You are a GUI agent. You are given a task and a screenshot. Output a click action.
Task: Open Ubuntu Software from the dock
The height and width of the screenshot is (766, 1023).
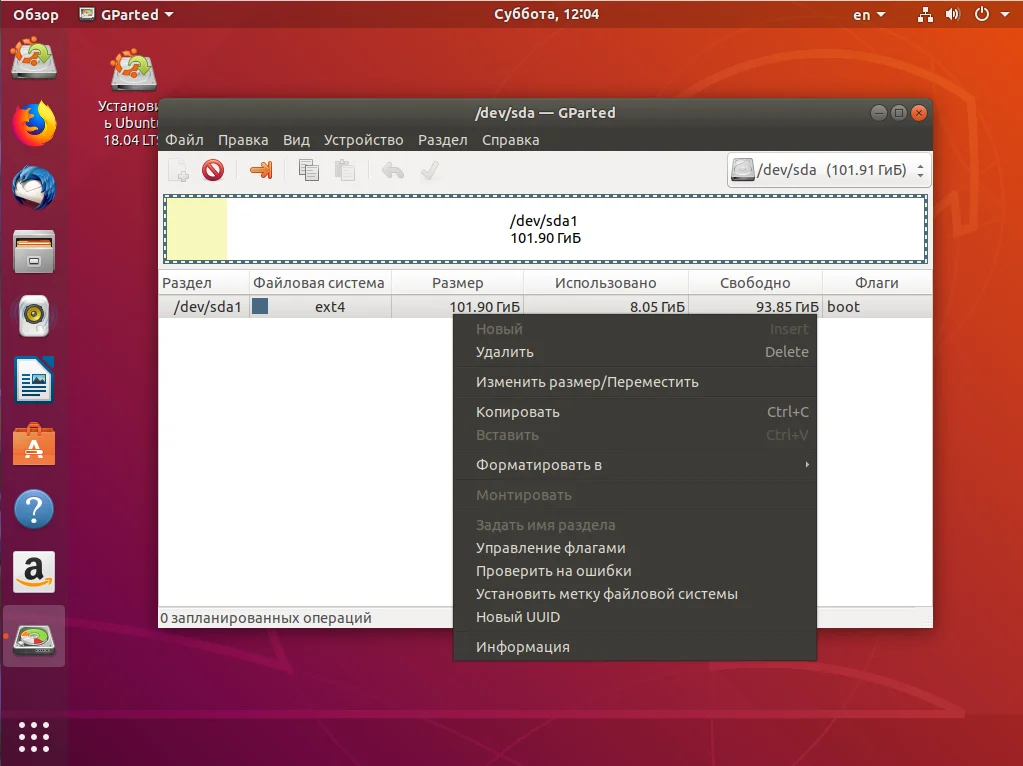click(x=34, y=446)
